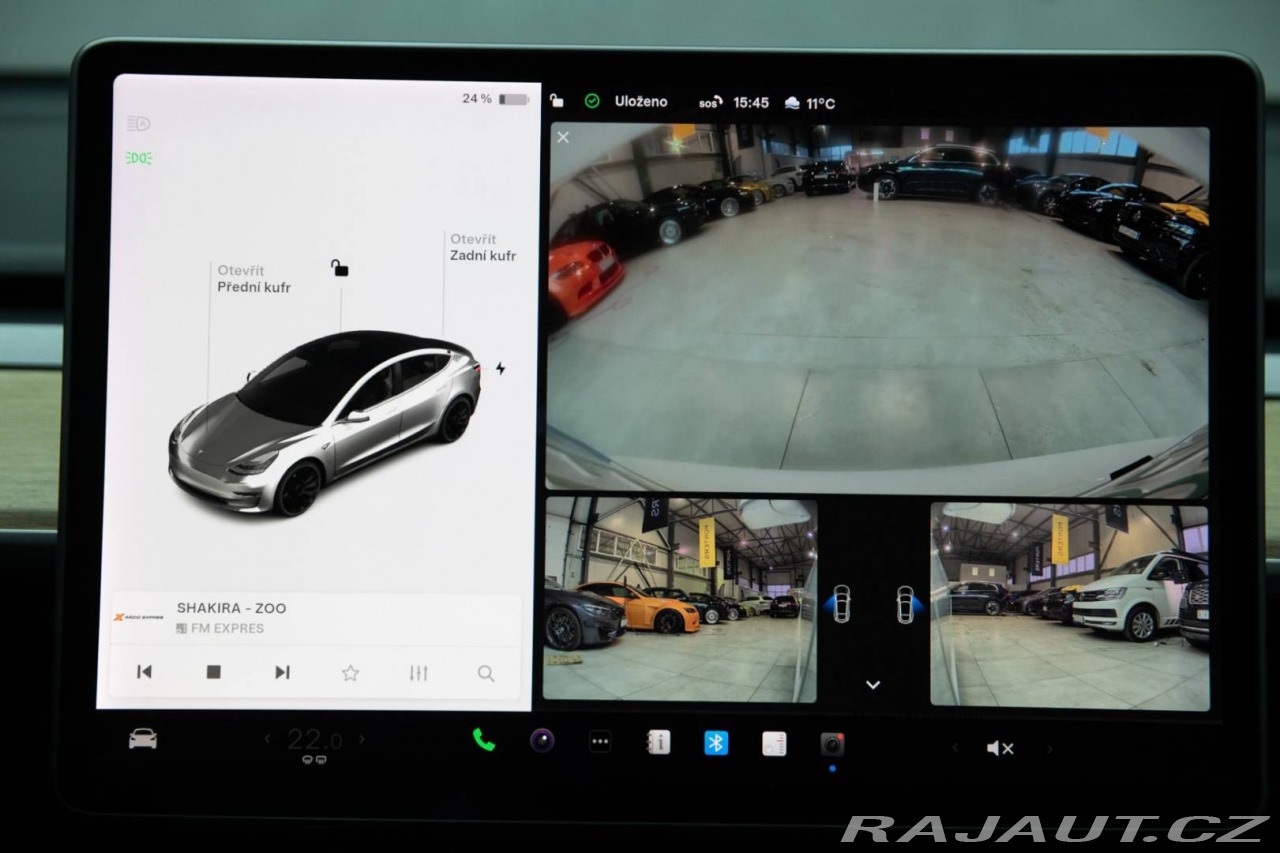Toggle the left side camera view
The image size is (1280, 853).
841,604
